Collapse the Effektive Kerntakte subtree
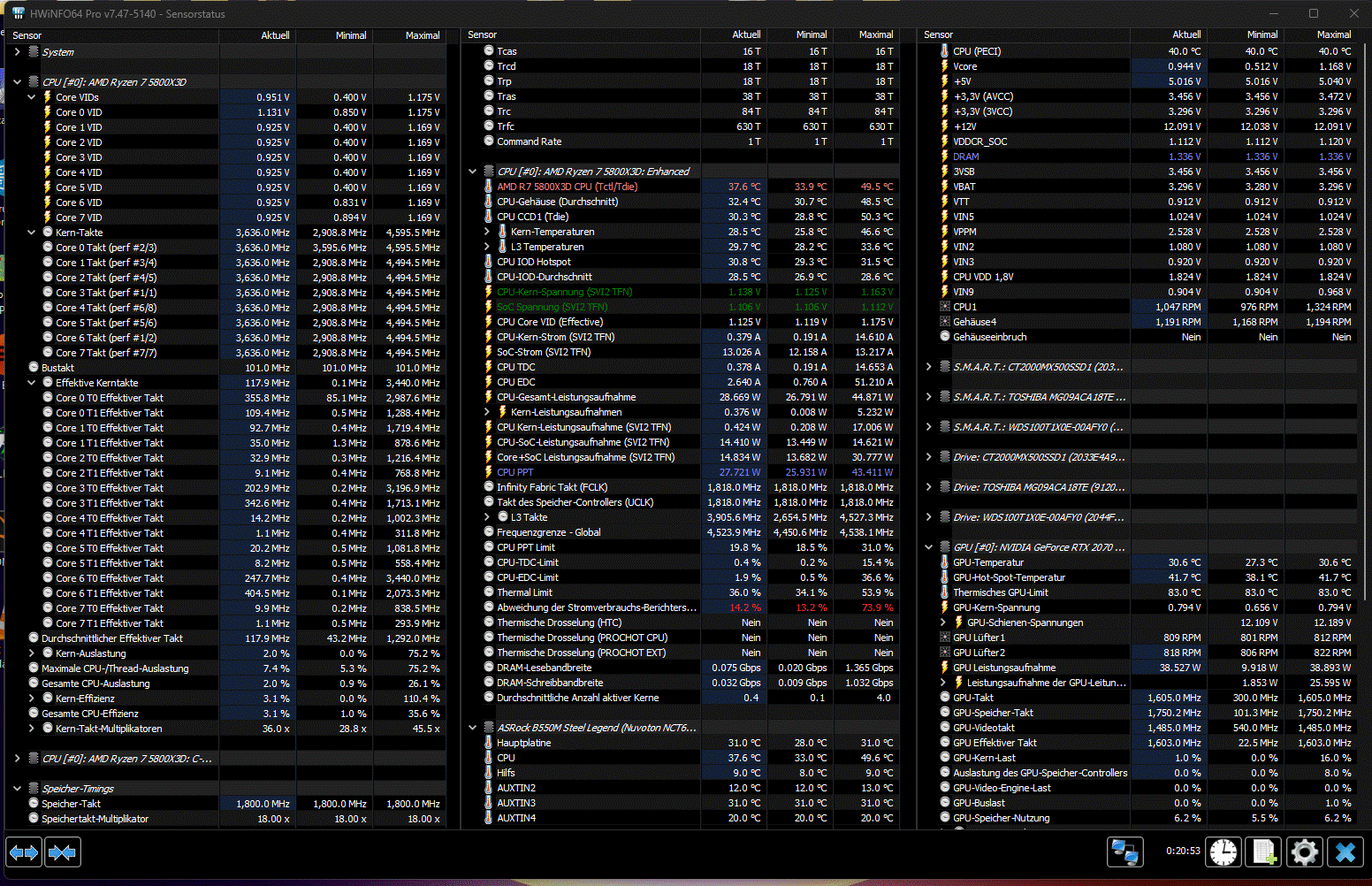 [x=31, y=383]
